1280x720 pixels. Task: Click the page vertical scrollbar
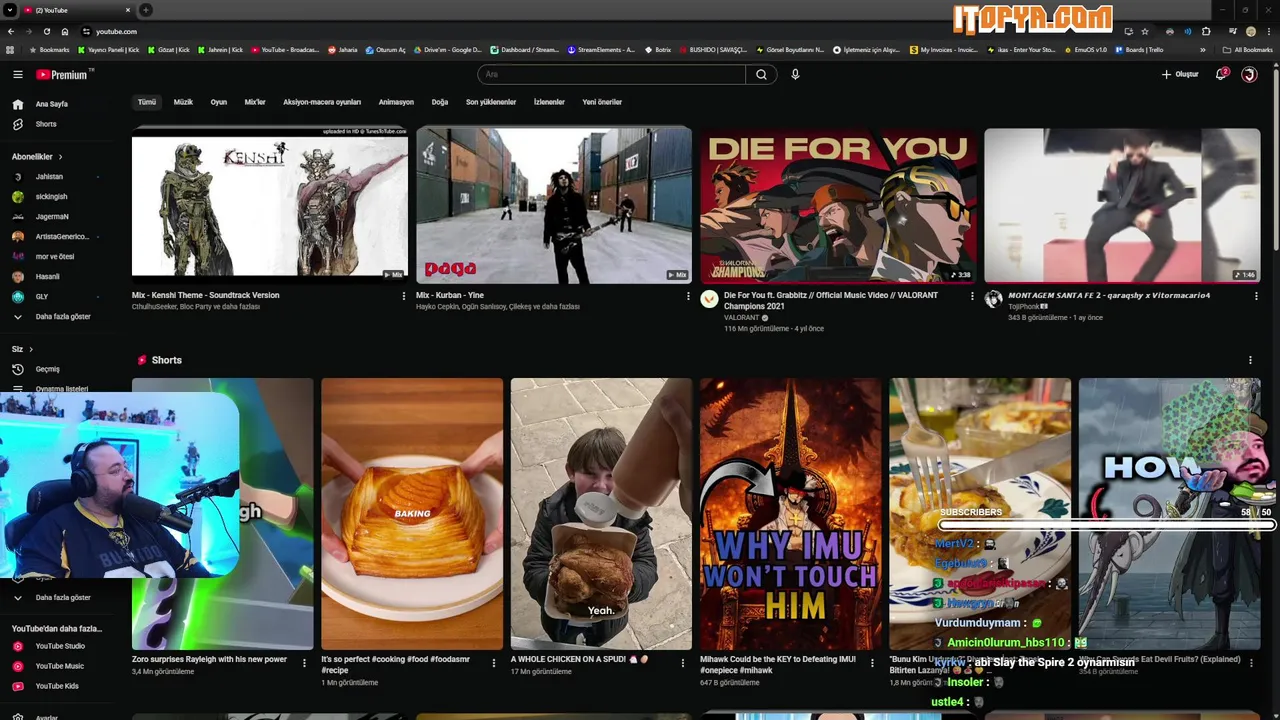1276,160
